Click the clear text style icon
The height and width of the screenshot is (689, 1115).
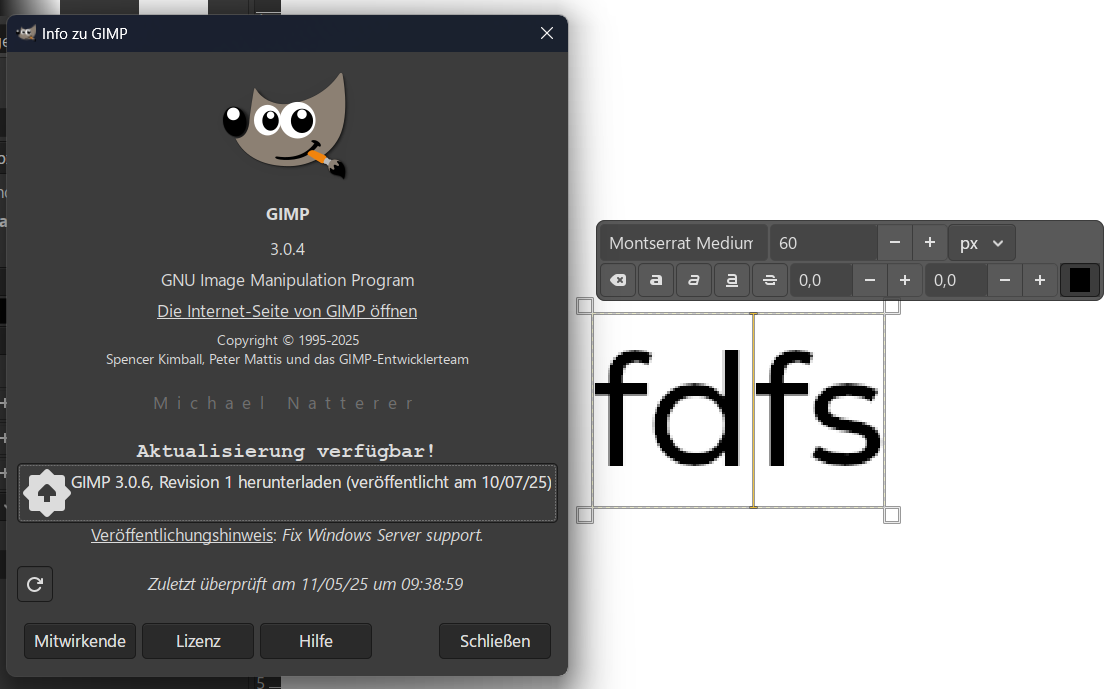[x=618, y=281]
